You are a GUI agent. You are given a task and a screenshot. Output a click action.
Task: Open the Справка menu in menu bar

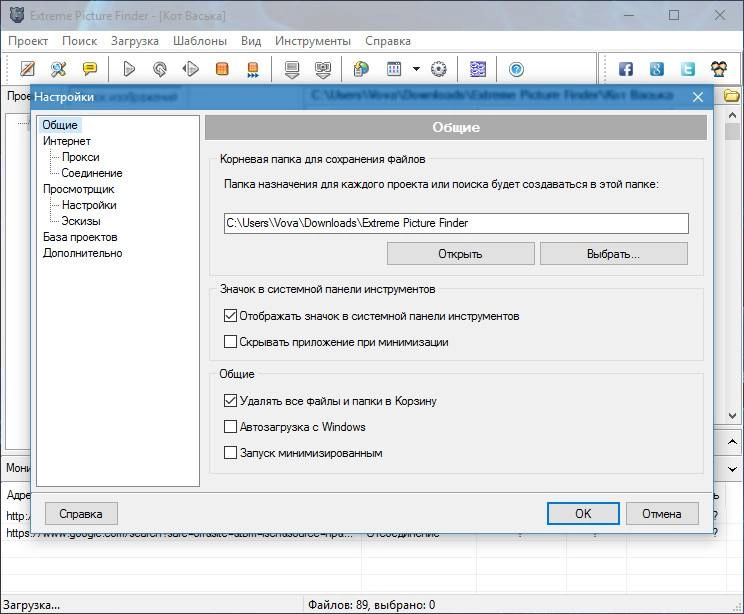388,41
